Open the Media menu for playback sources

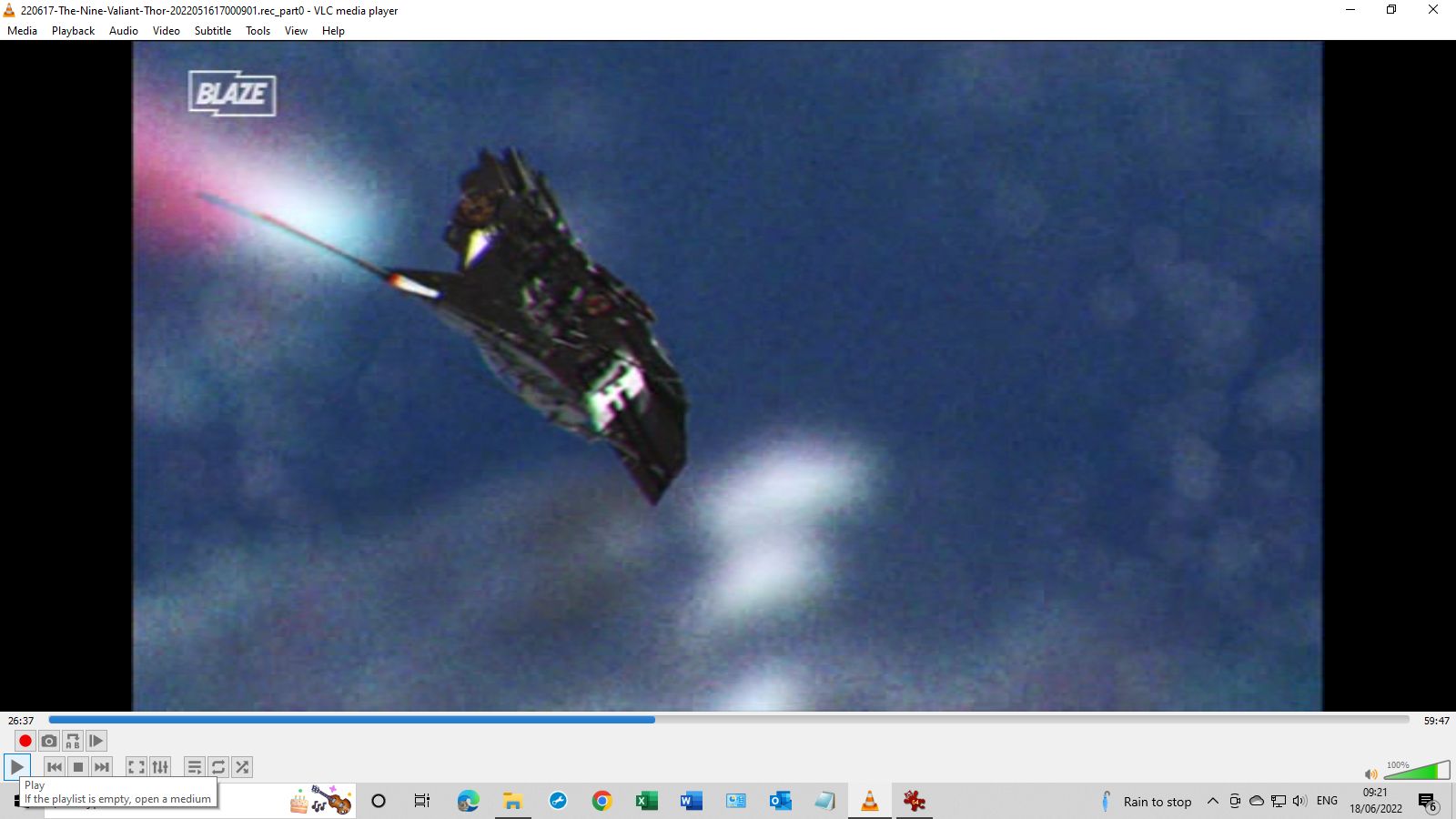[22, 30]
